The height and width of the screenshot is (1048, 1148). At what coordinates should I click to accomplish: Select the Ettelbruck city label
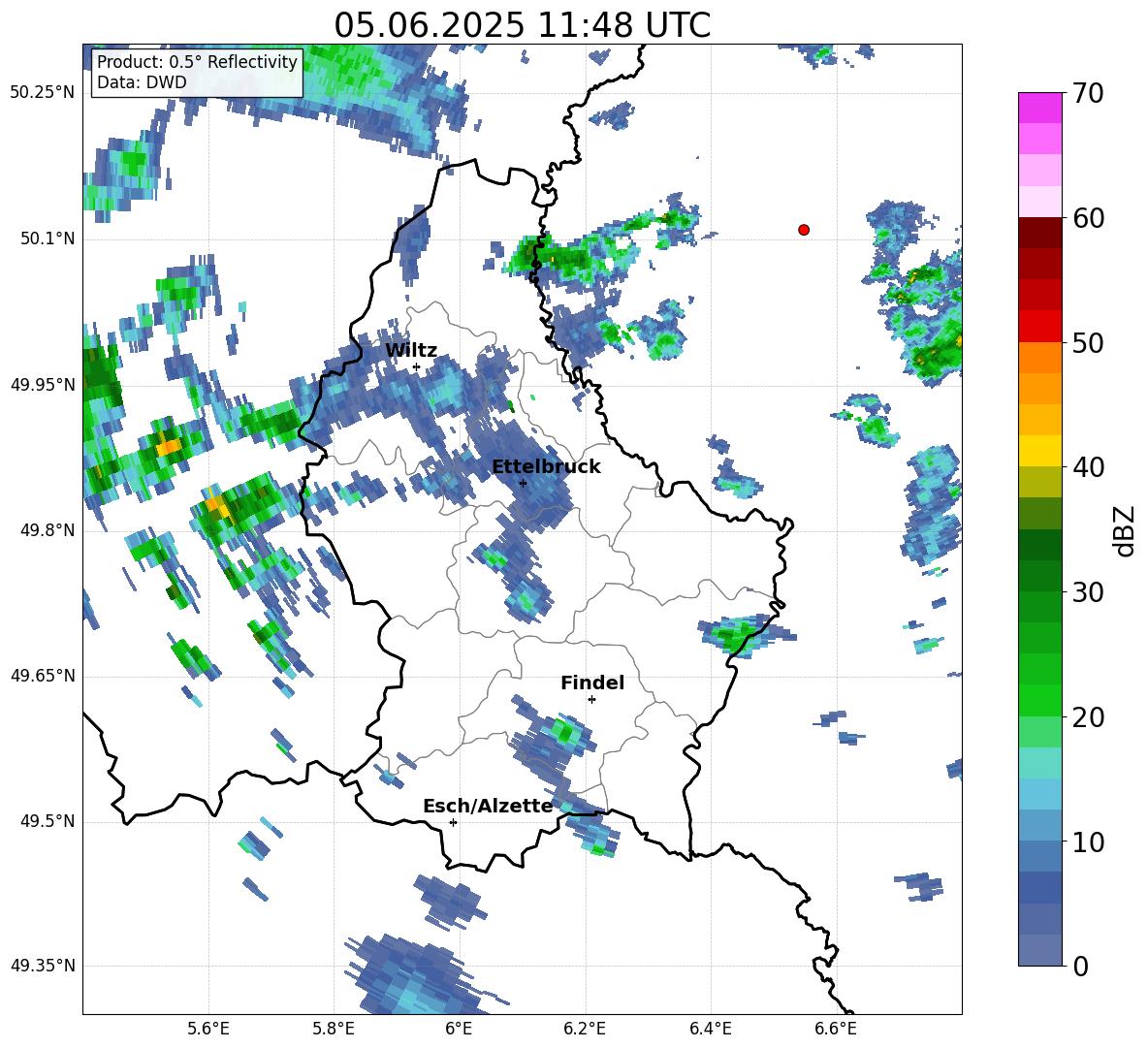tap(546, 466)
